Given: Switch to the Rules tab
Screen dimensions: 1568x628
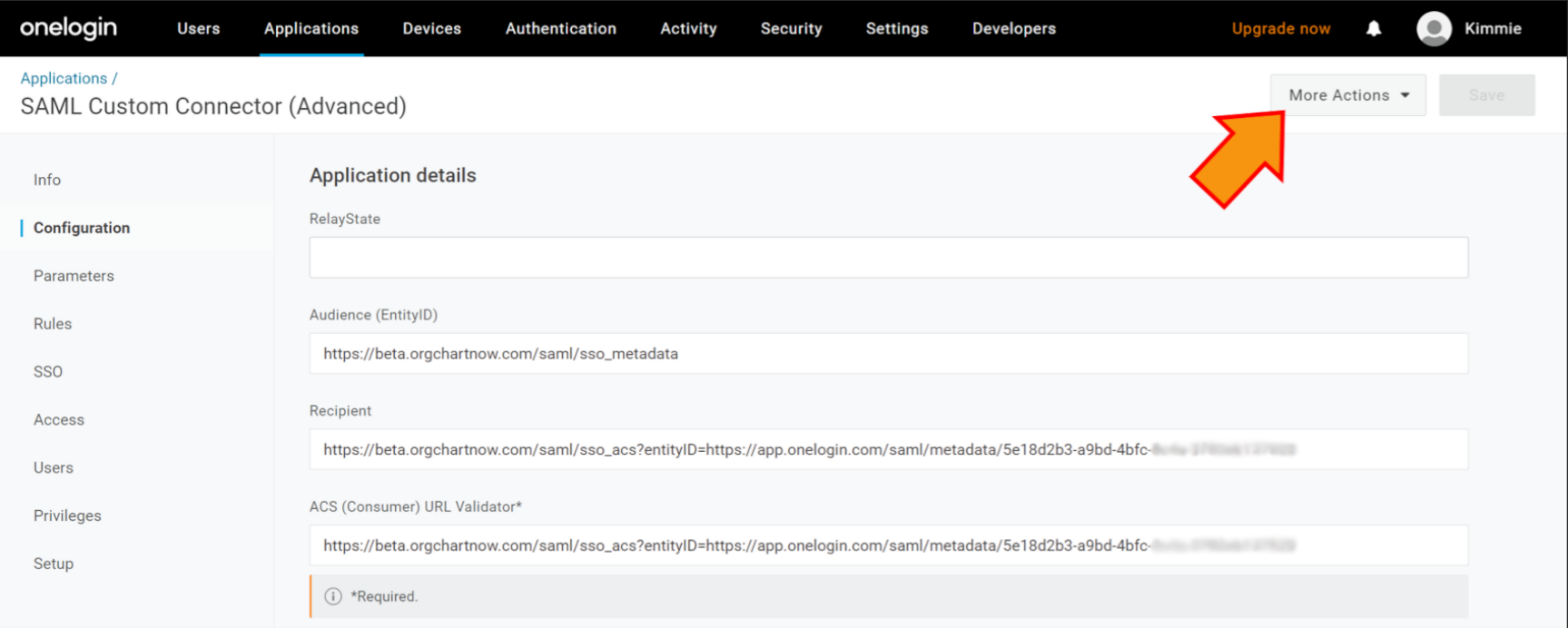Looking at the screenshot, I should click(x=53, y=324).
